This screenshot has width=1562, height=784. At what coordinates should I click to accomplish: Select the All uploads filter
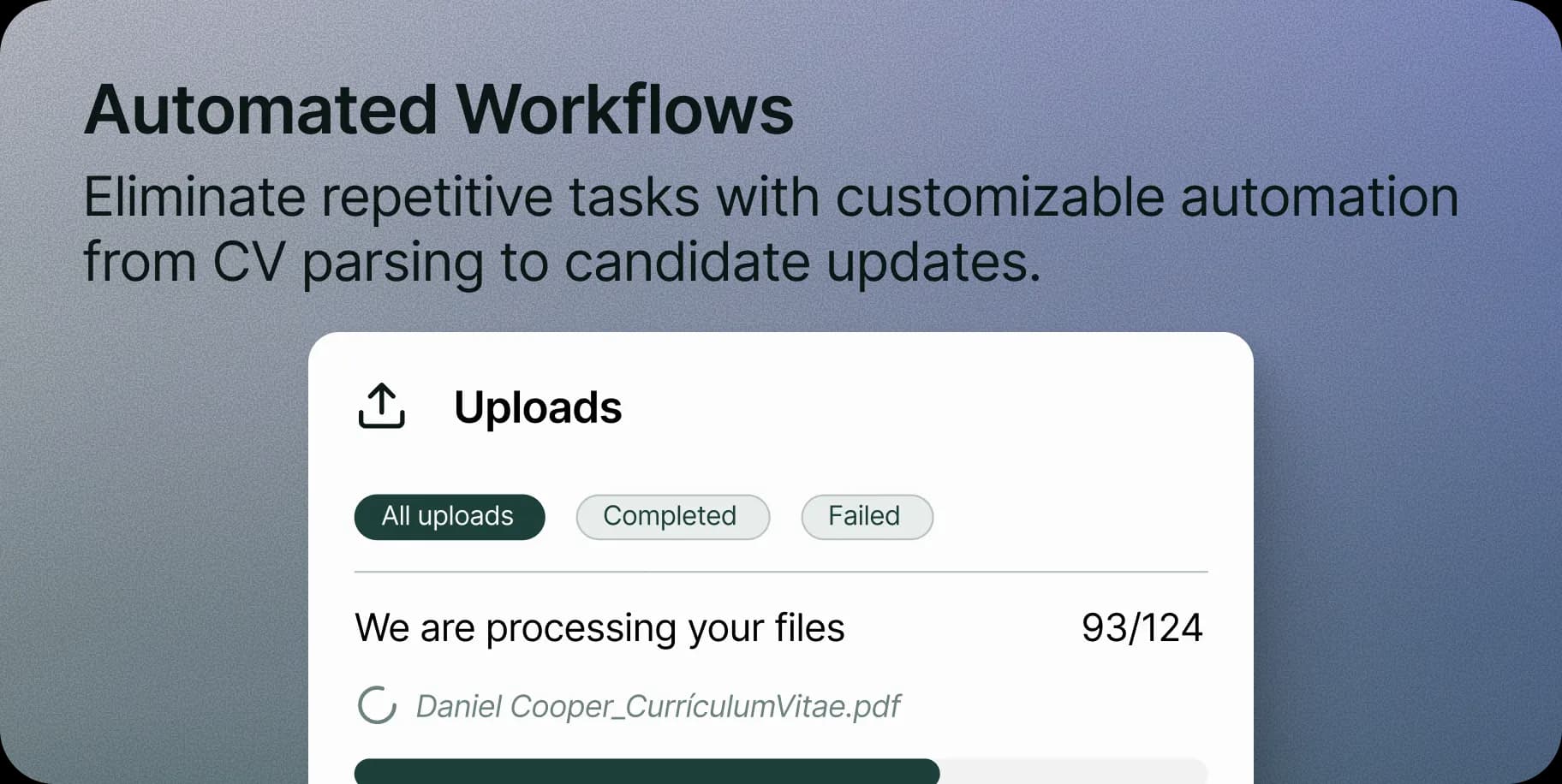click(x=449, y=517)
